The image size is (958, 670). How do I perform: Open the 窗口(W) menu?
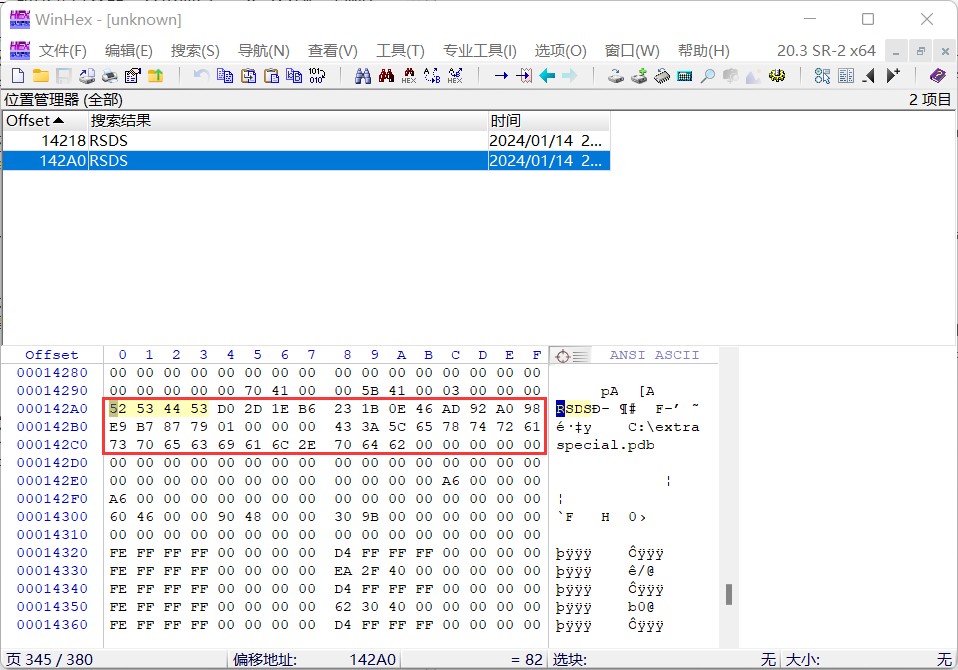(632, 51)
